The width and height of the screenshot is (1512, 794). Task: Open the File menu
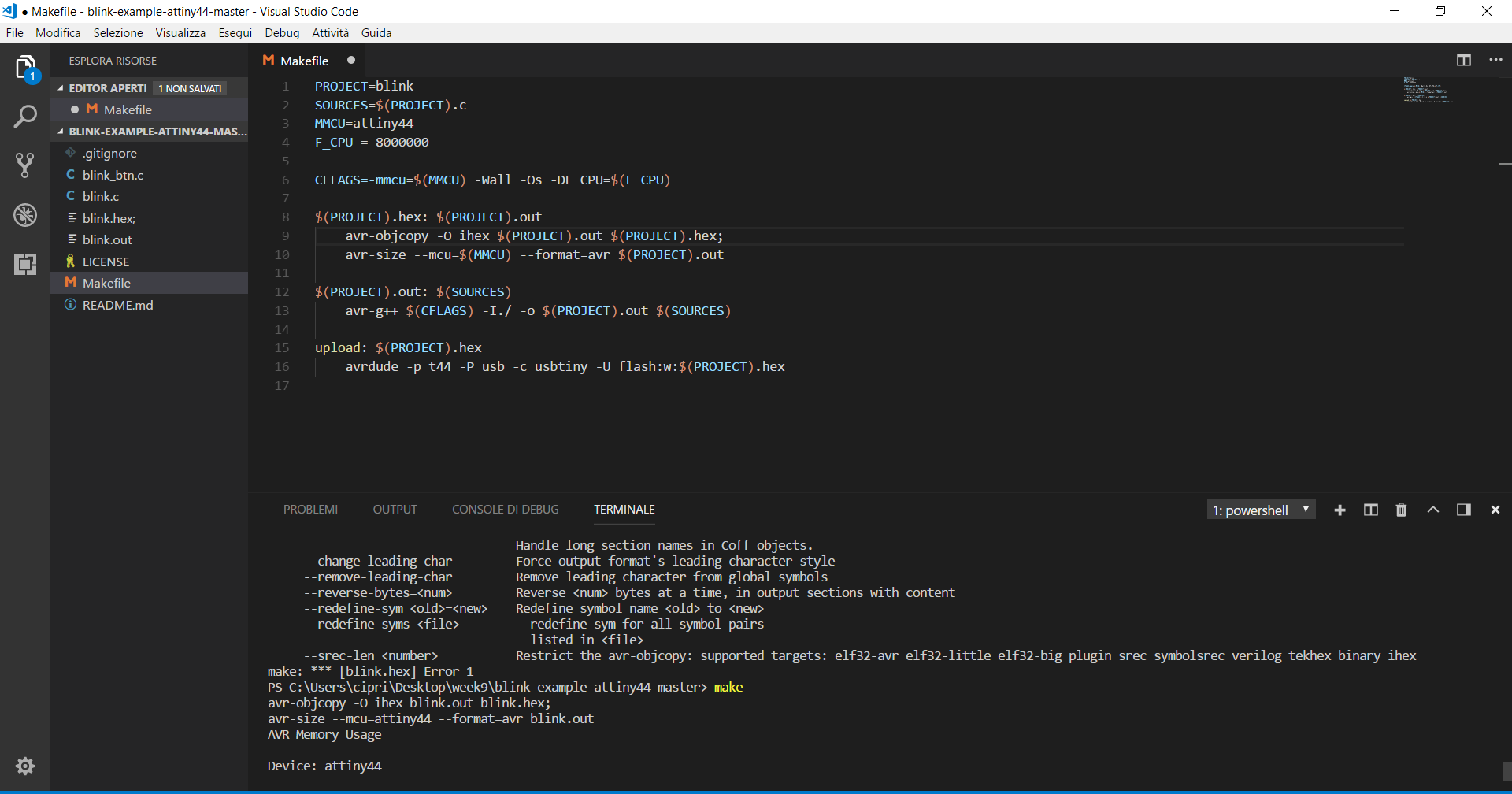pos(15,32)
